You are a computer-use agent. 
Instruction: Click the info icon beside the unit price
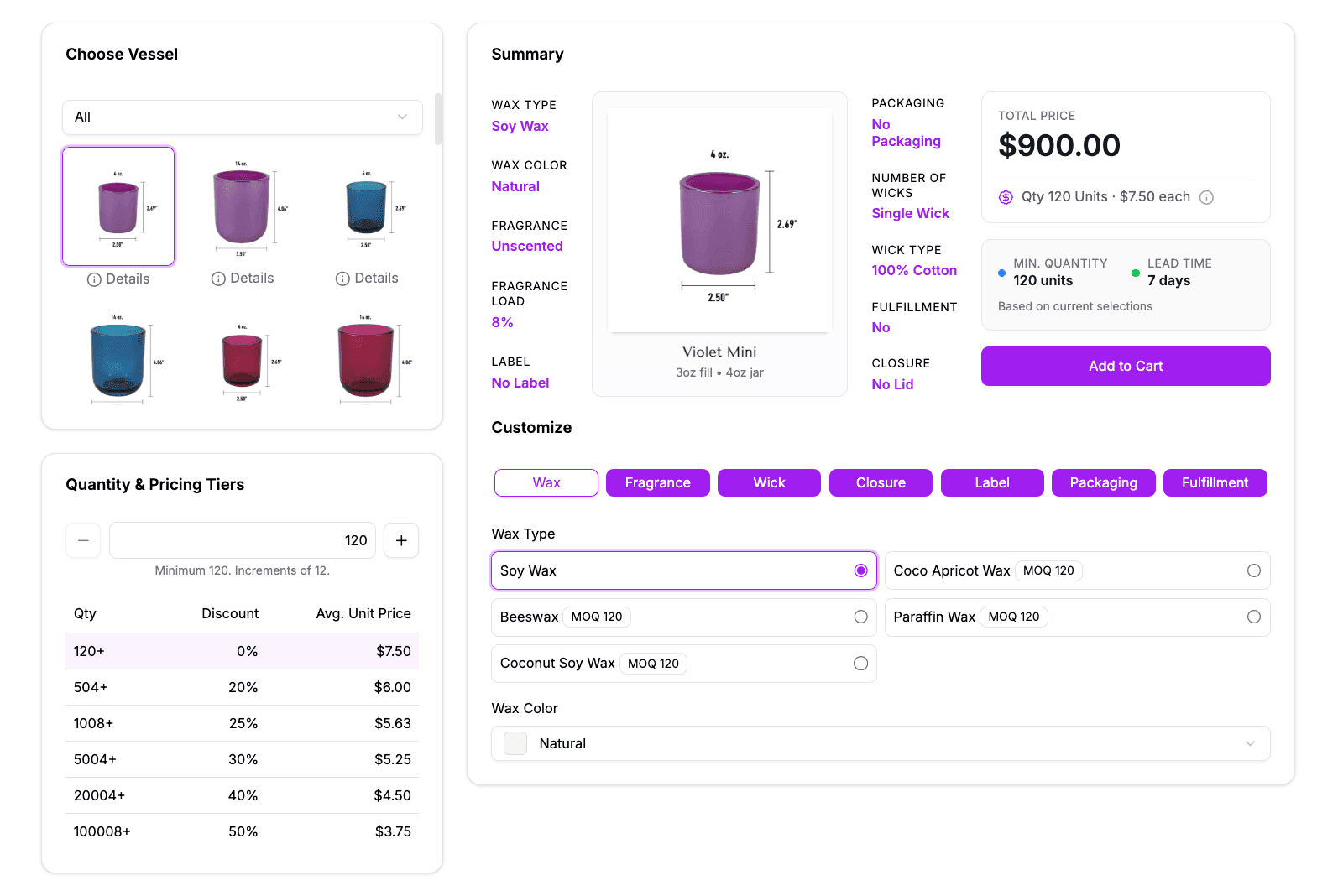(1206, 197)
